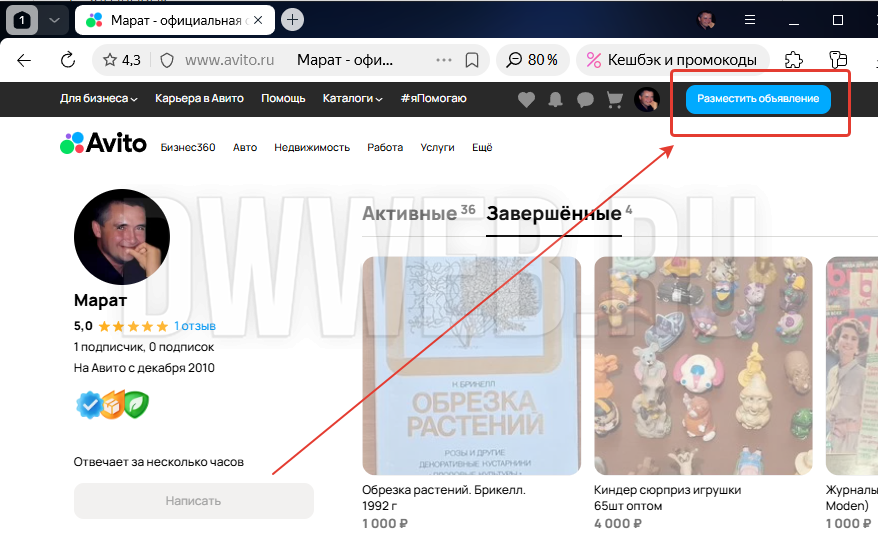
Task: Open the browser extensions puzzle icon
Action: (793, 60)
